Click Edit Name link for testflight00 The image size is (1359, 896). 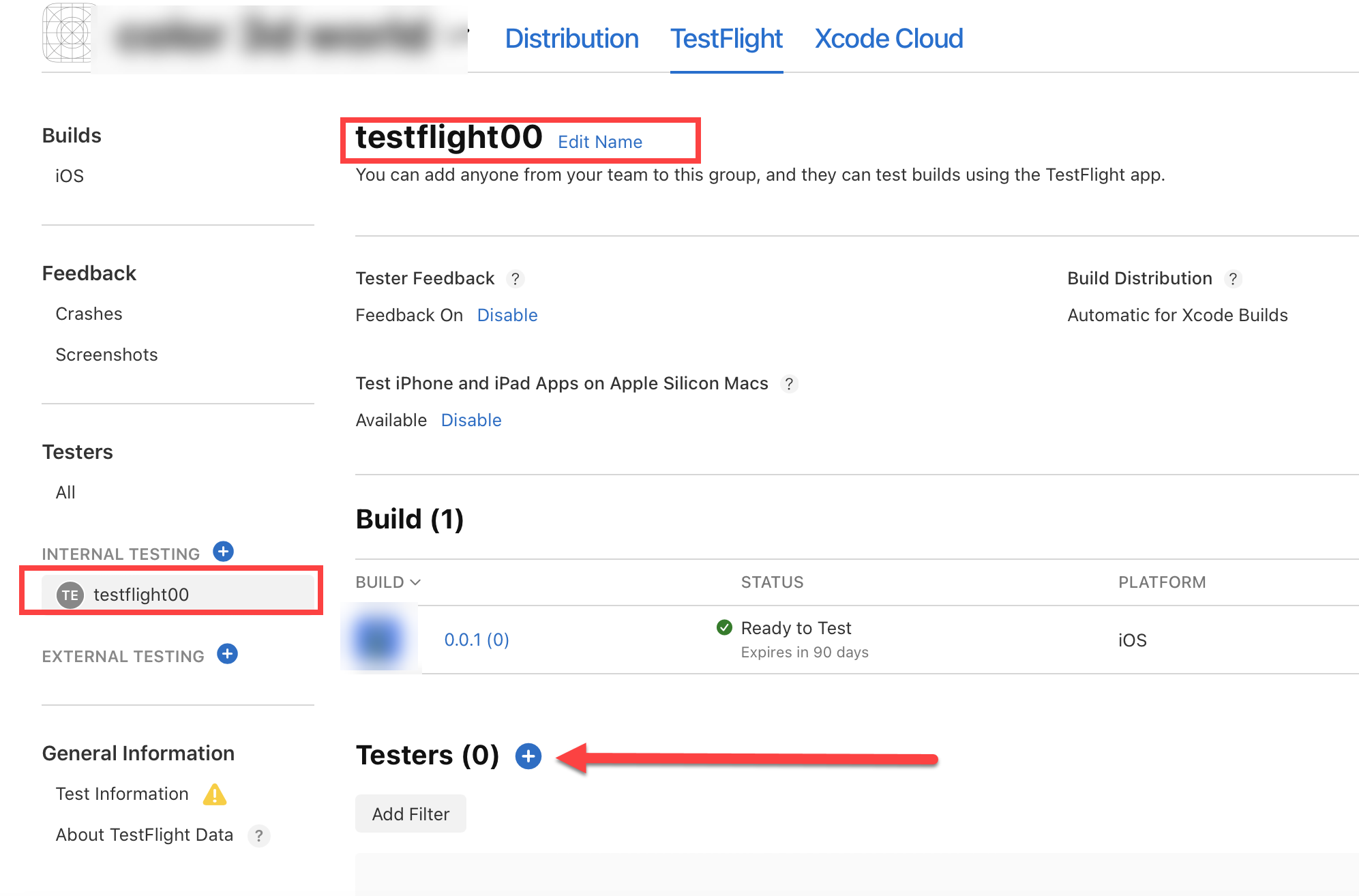tap(600, 142)
